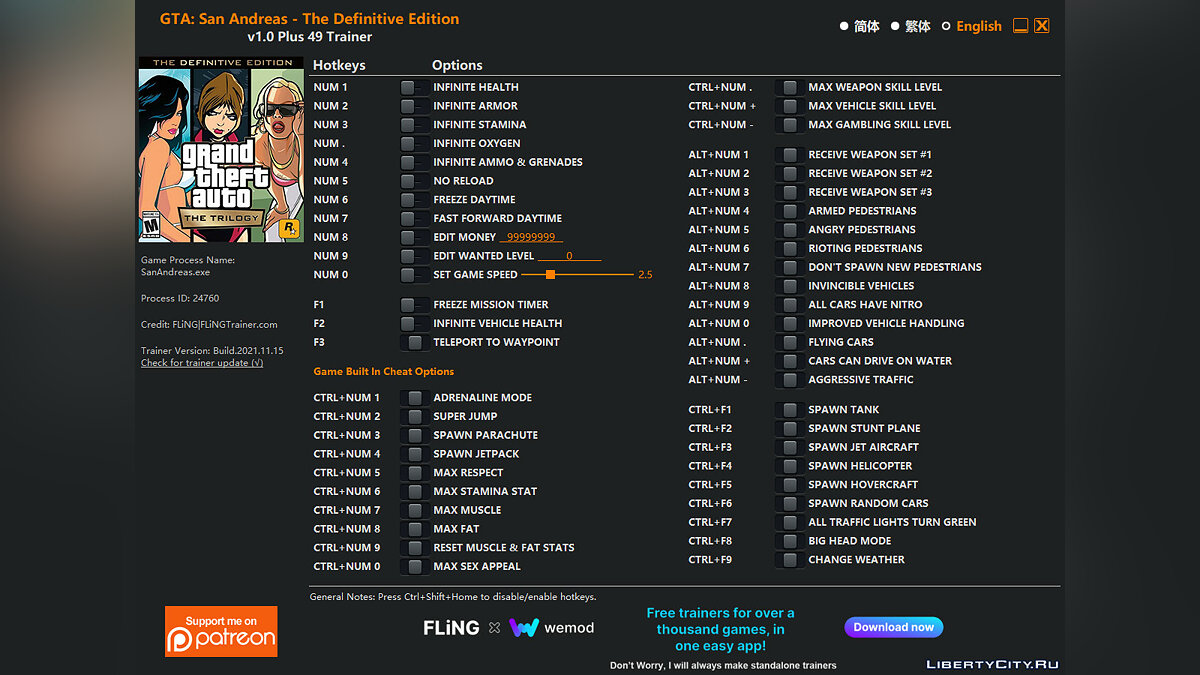The height and width of the screenshot is (675, 1200).
Task: Toggle the Infinite Health switch
Action: 414,87
